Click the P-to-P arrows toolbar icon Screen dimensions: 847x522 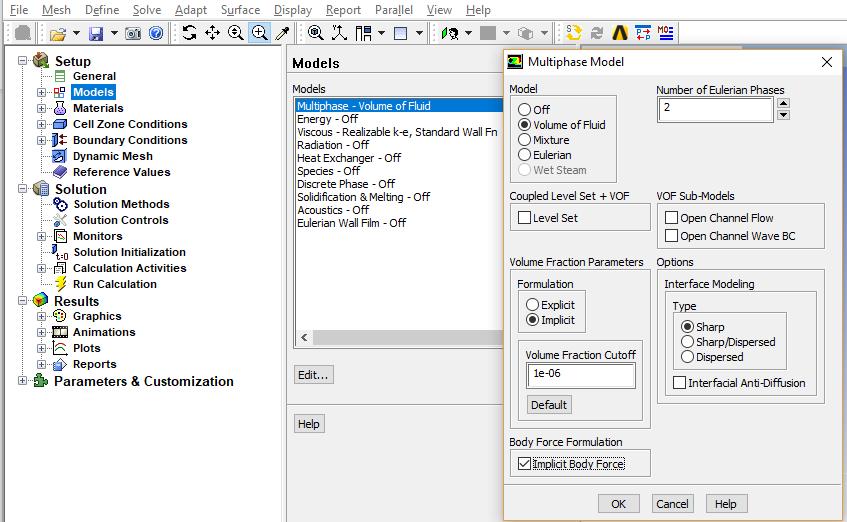(643, 34)
